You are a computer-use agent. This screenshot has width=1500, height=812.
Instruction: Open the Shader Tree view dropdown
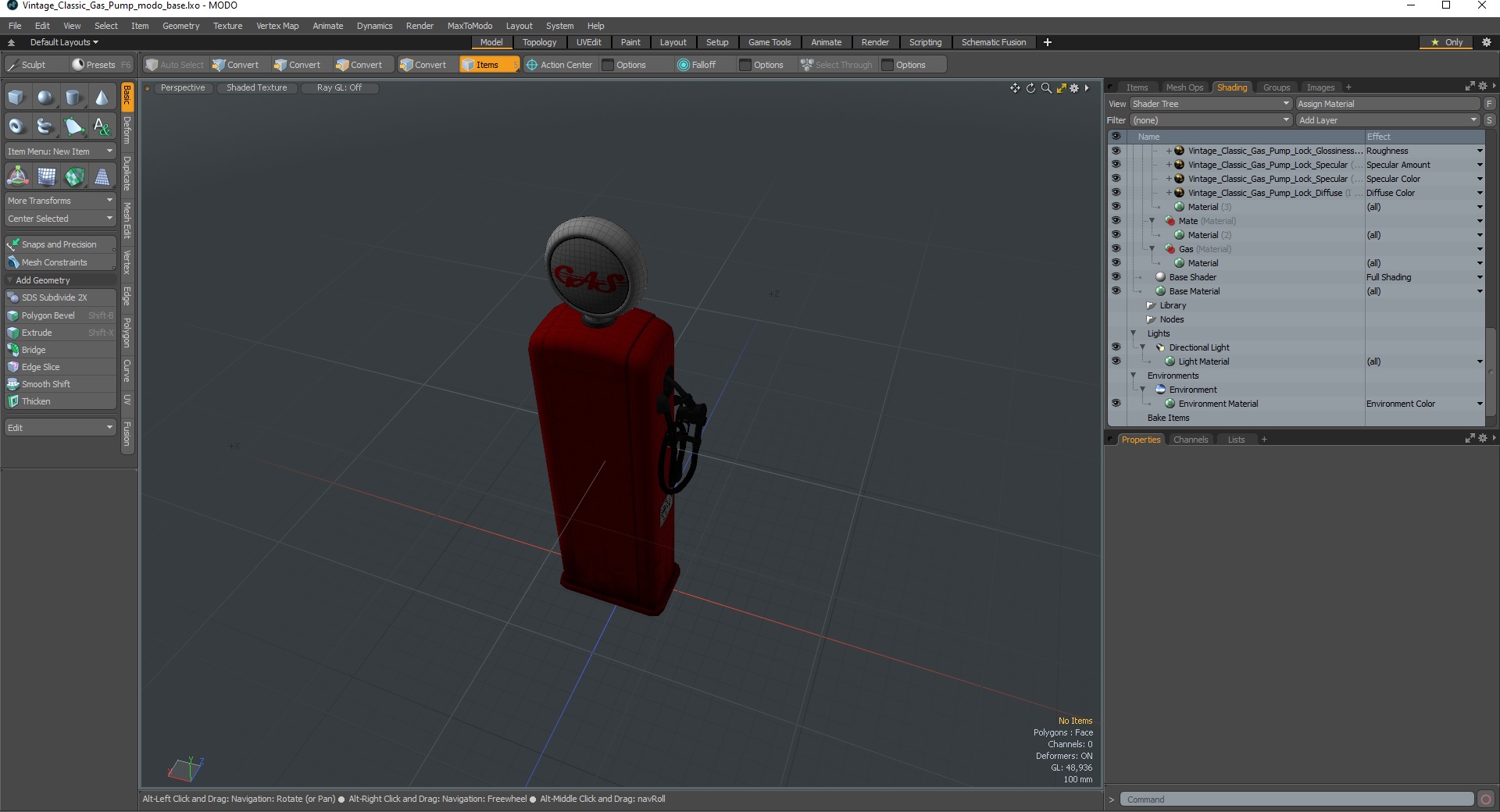click(1211, 104)
